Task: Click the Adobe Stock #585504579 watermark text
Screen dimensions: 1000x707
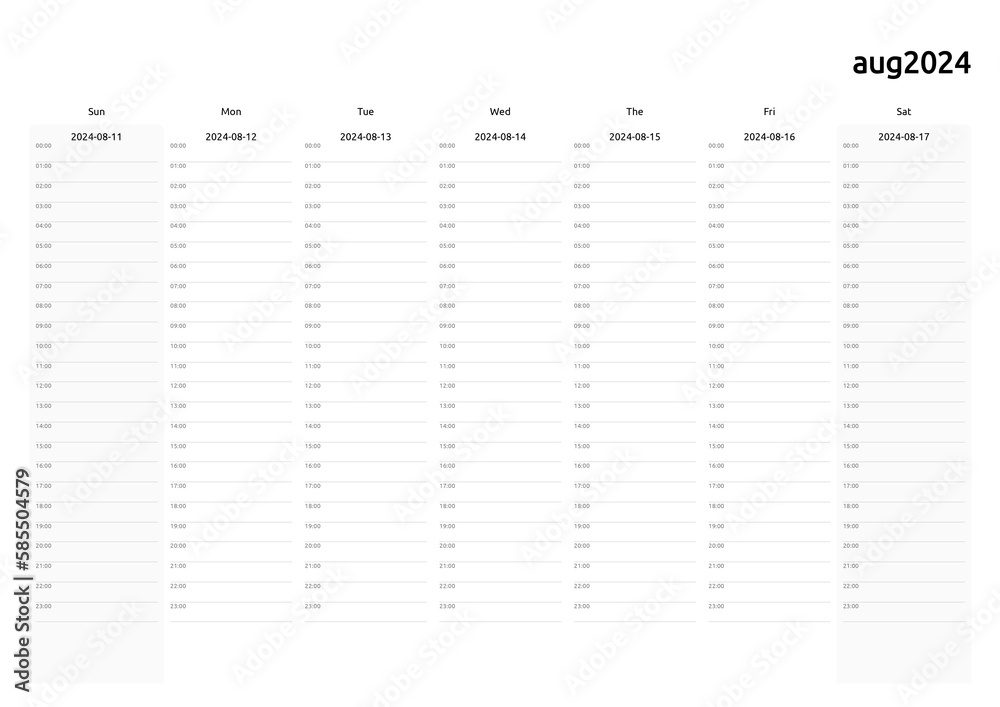Action: coord(22,580)
